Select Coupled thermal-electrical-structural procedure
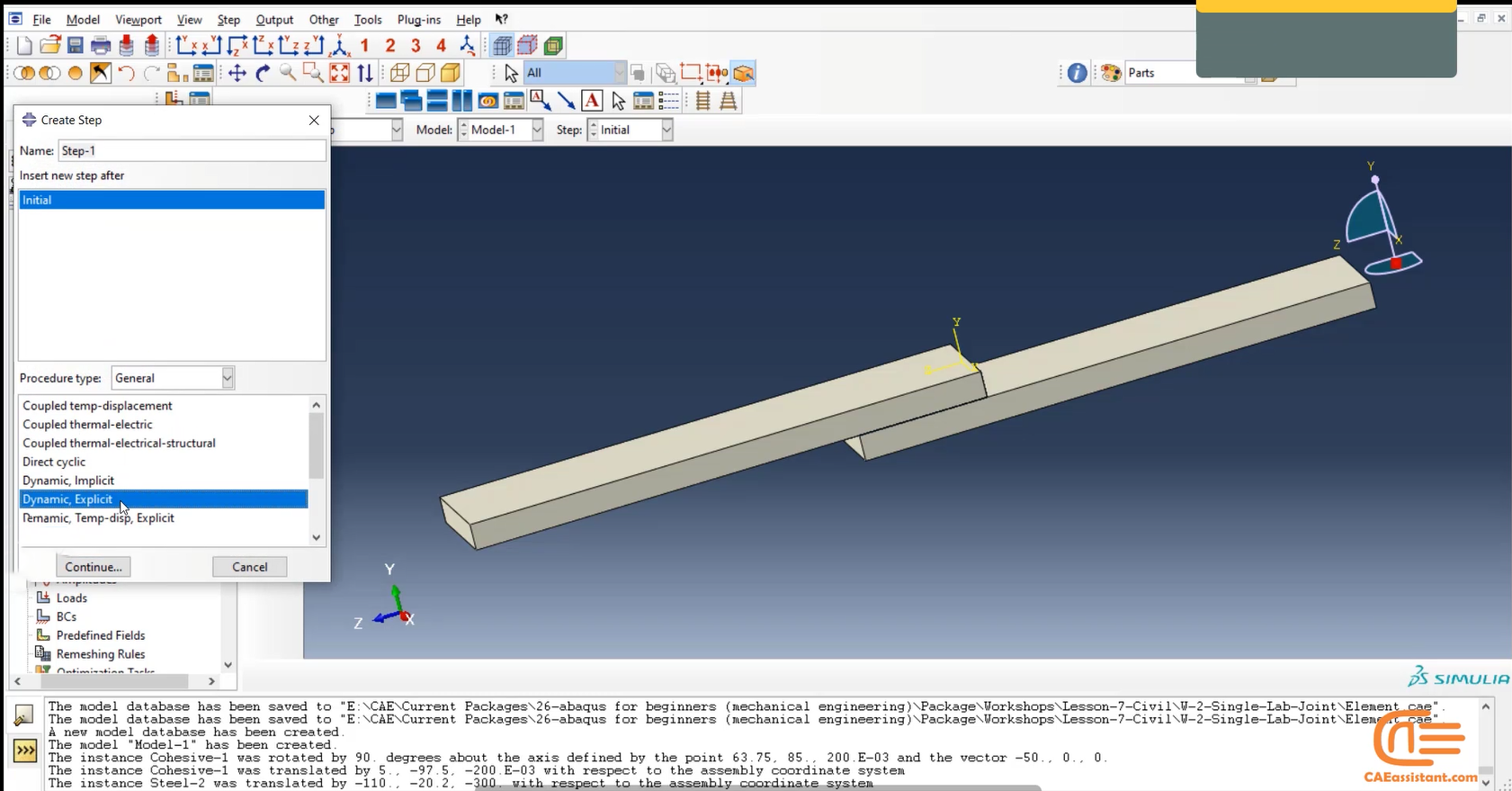Image resolution: width=1512 pixels, height=791 pixels. pyautogui.click(x=164, y=444)
